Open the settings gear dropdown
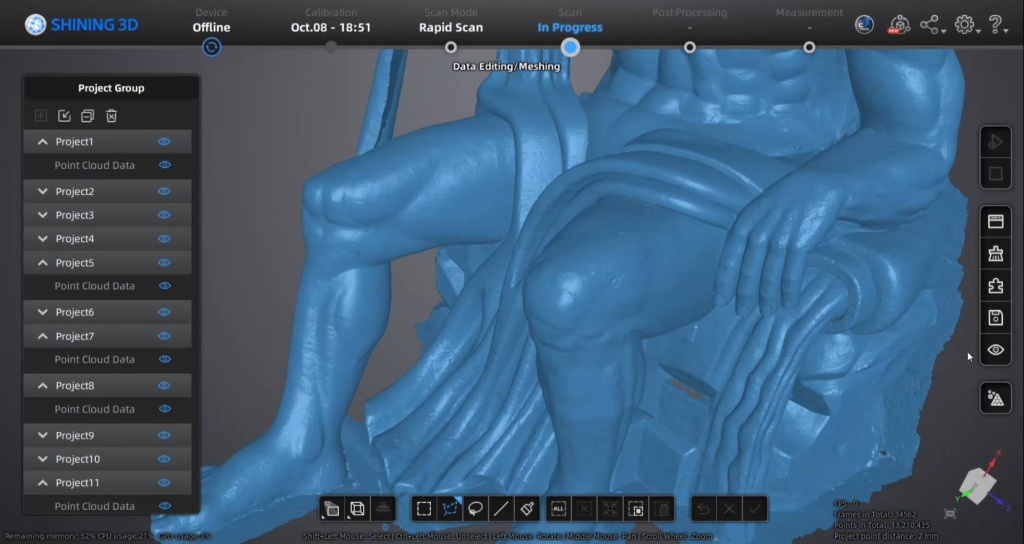The width and height of the screenshot is (1024, 544). (967, 25)
